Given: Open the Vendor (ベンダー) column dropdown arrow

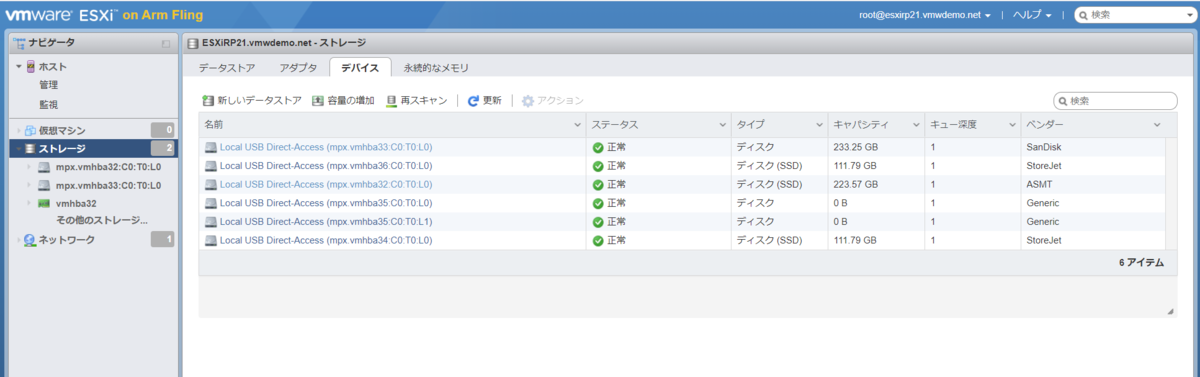Looking at the screenshot, I should click(x=1157, y=125).
